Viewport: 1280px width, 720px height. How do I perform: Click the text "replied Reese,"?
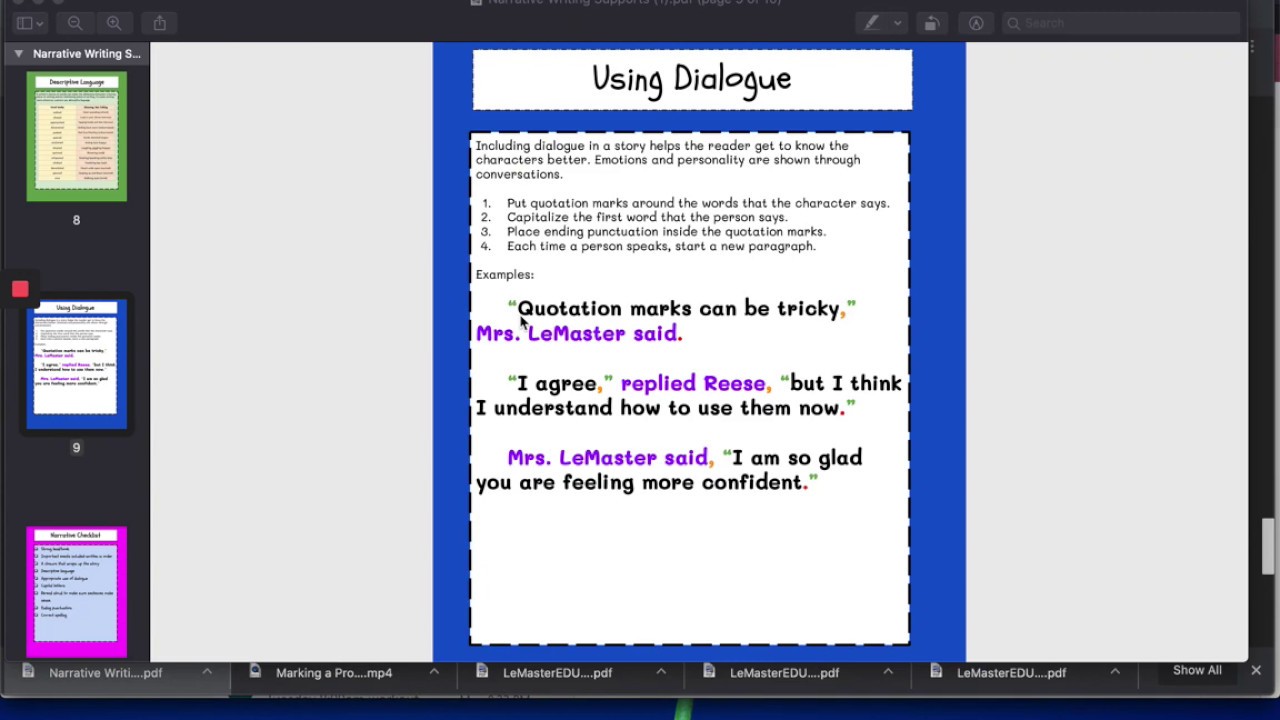pyautogui.click(x=696, y=384)
